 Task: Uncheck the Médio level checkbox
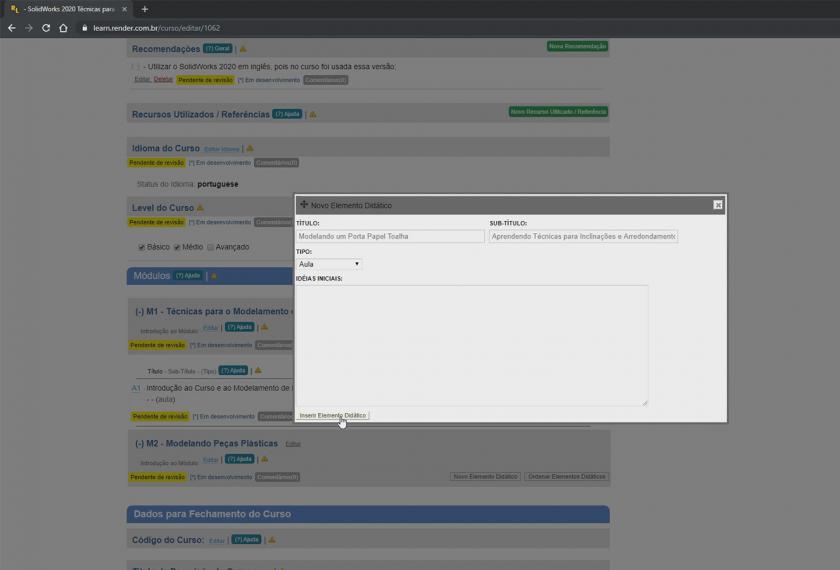click(x=177, y=247)
